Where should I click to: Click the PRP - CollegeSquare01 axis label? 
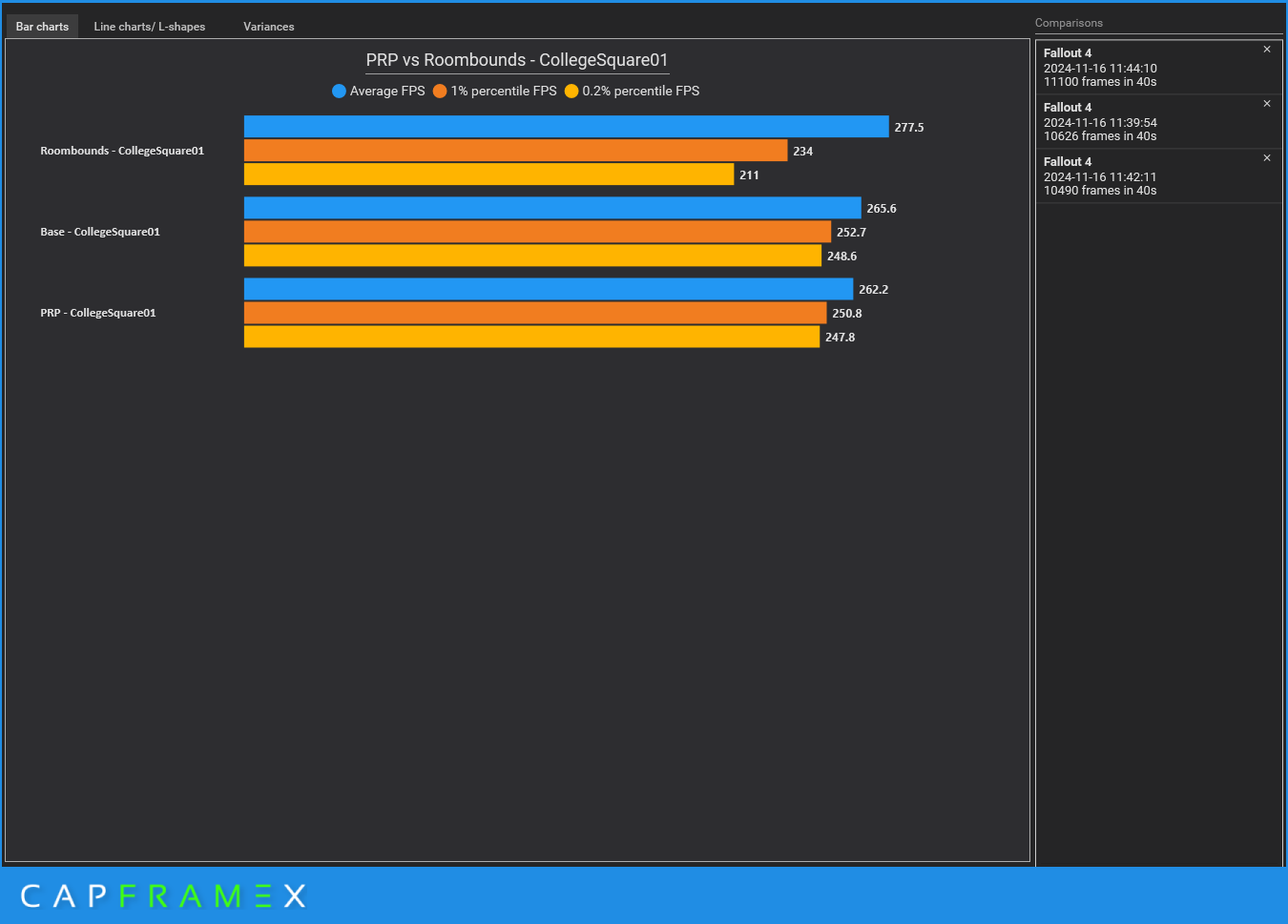pyautogui.click(x=98, y=313)
